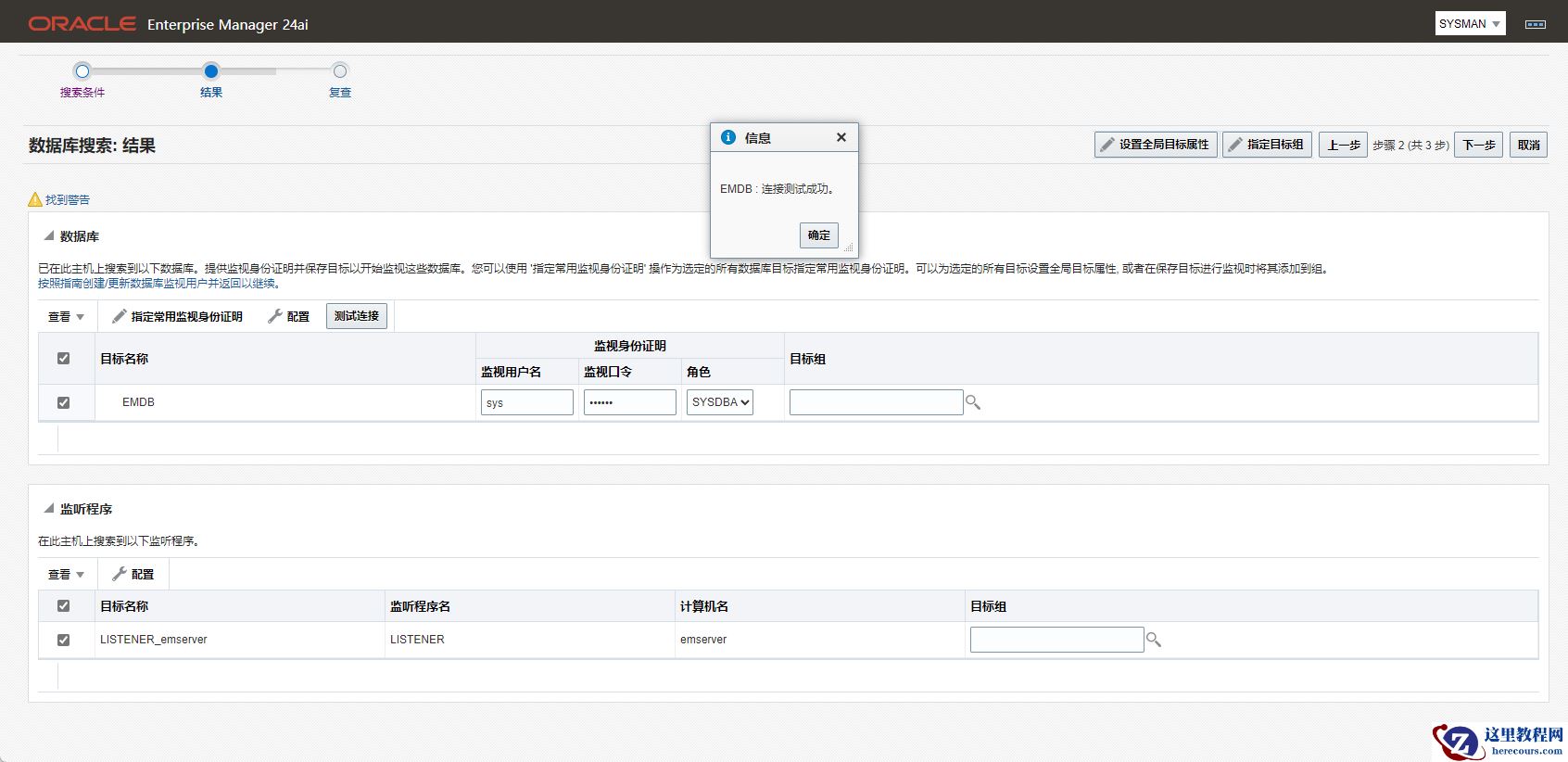Open the 找到警告 link
The width and height of the screenshot is (1568, 762).
point(68,199)
